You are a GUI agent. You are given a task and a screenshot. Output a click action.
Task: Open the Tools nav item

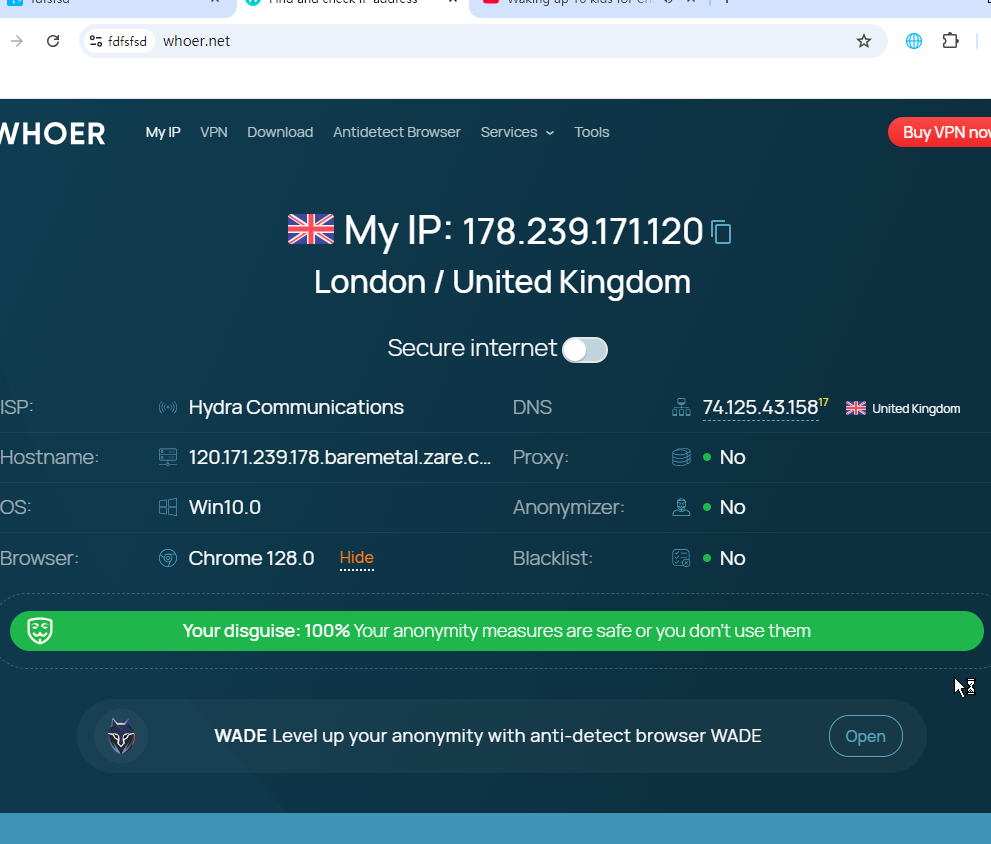tap(592, 132)
